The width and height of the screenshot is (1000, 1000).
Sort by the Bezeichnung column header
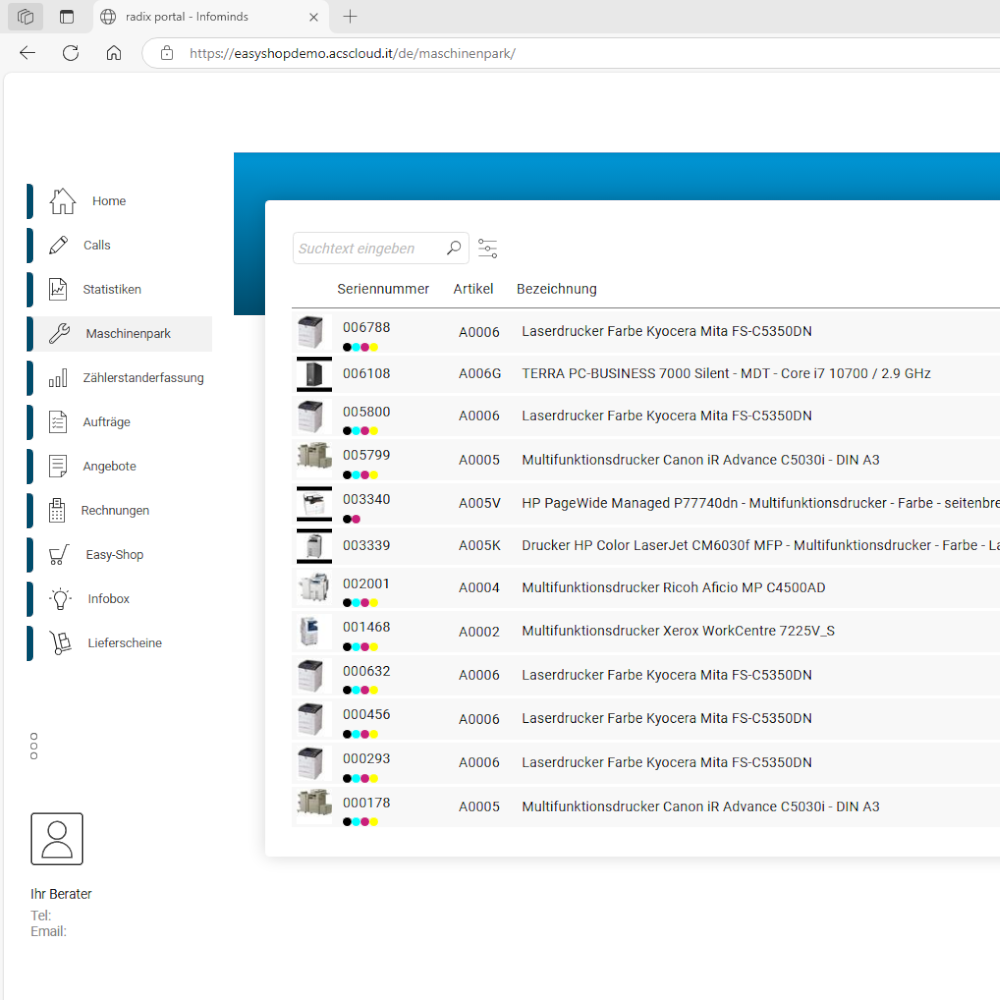pos(557,289)
